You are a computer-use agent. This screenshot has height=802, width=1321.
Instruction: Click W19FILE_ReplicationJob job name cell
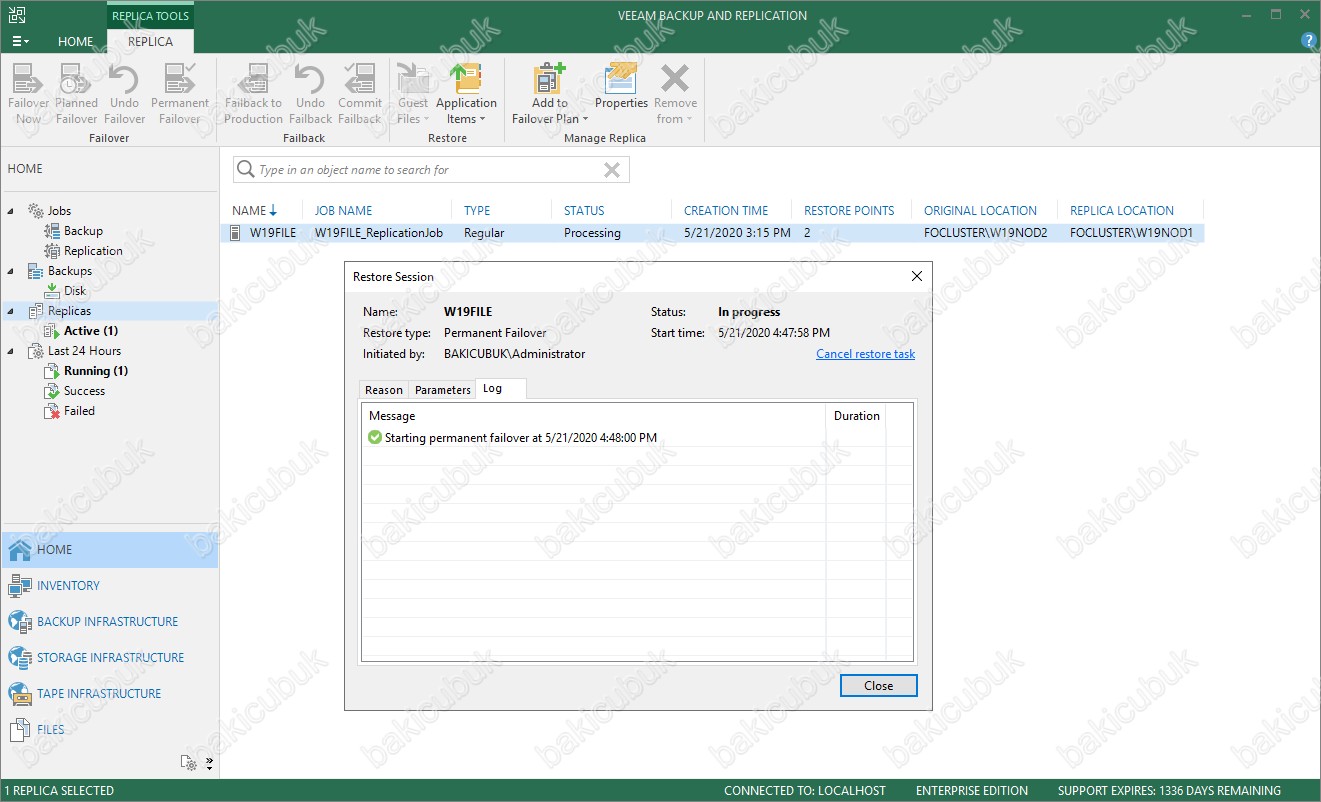[x=379, y=233]
